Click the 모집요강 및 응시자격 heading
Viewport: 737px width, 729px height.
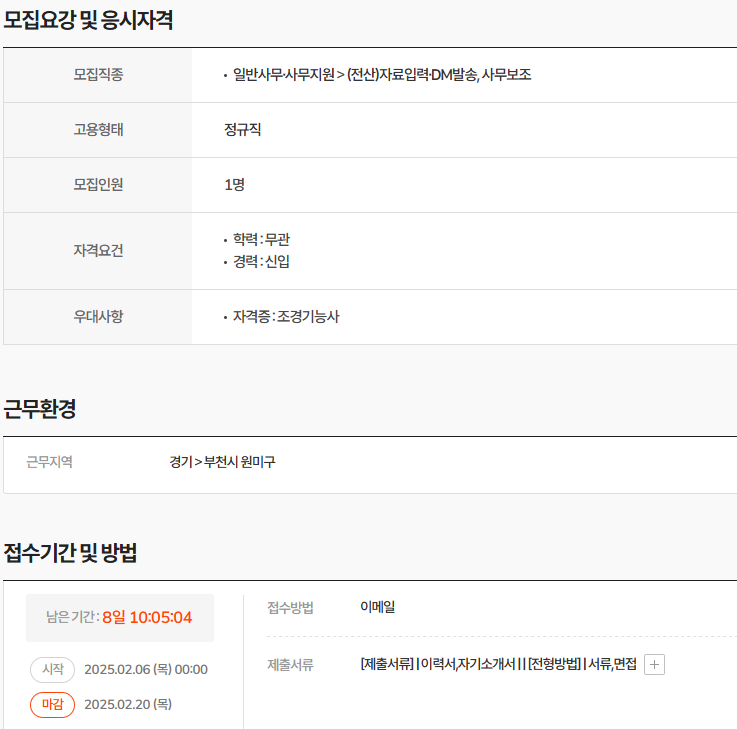[x=88, y=20]
